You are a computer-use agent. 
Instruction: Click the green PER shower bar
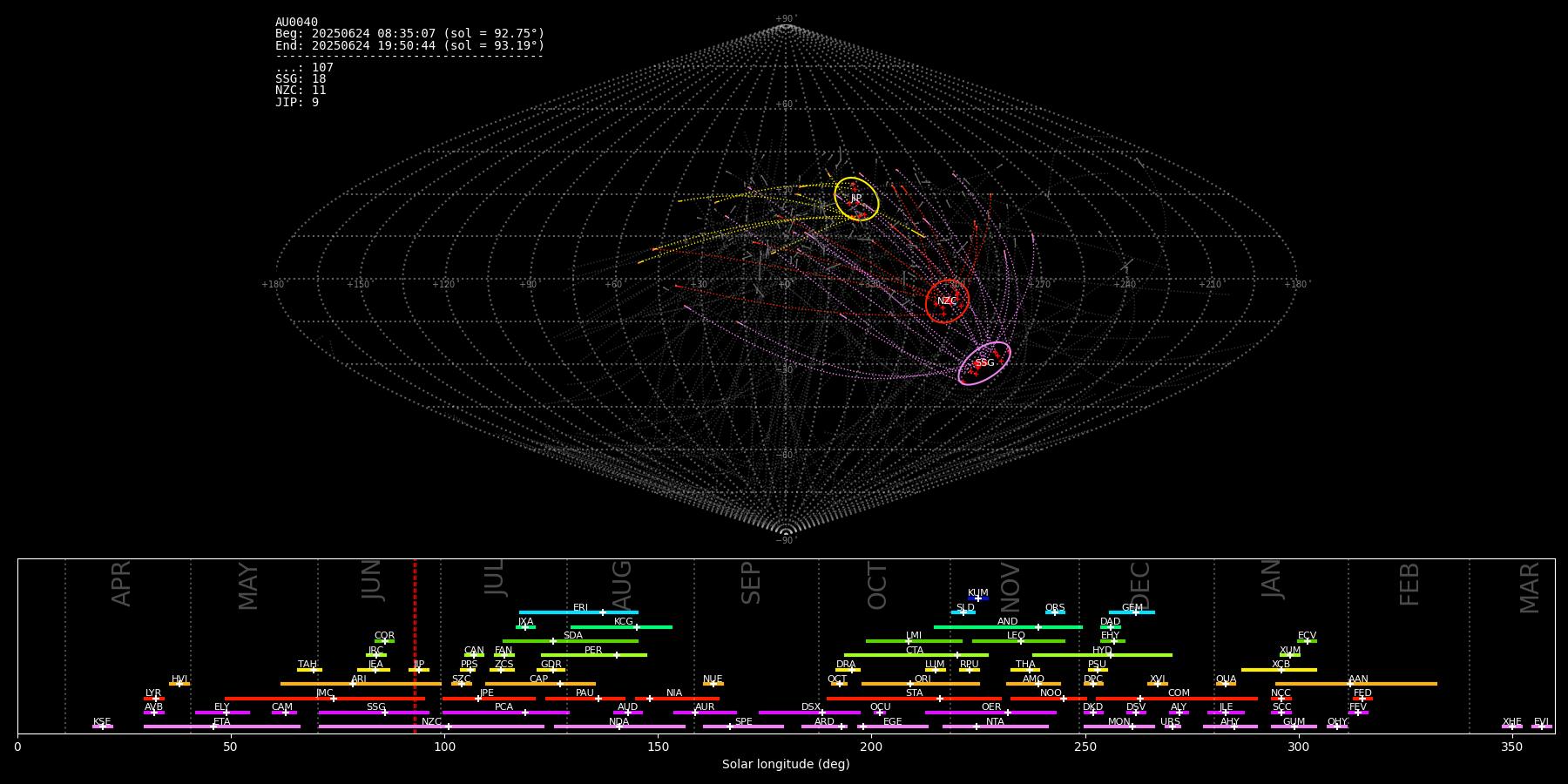coord(594,655)
